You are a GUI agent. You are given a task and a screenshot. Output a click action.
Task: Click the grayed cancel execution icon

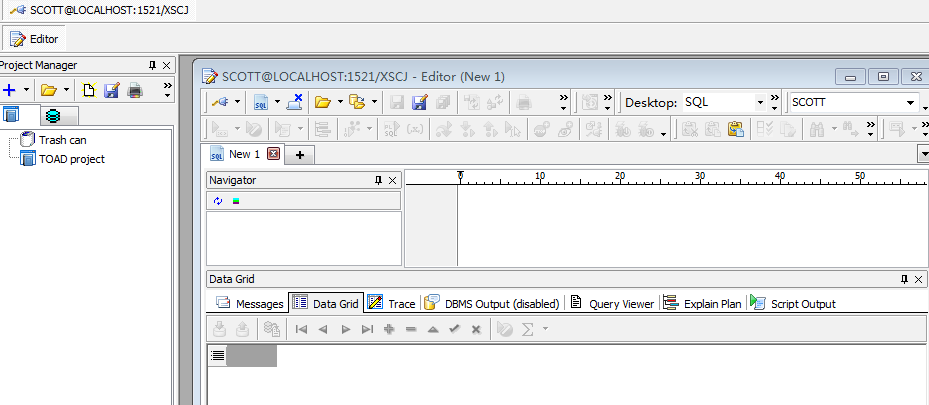tap(254, 129)
